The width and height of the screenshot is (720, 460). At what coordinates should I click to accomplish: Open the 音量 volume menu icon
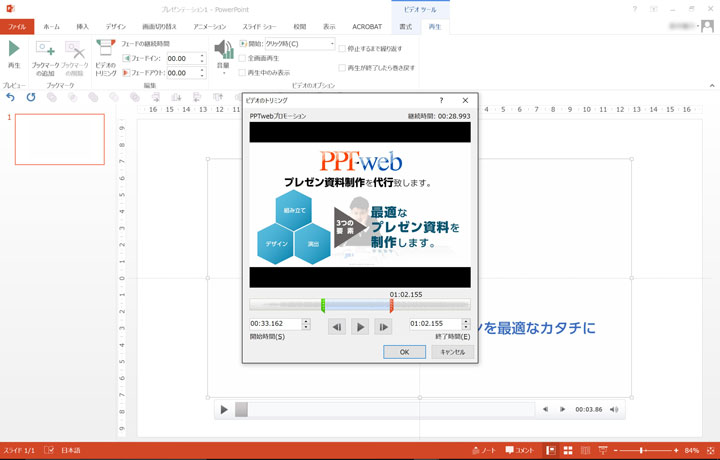click(223, 54)
